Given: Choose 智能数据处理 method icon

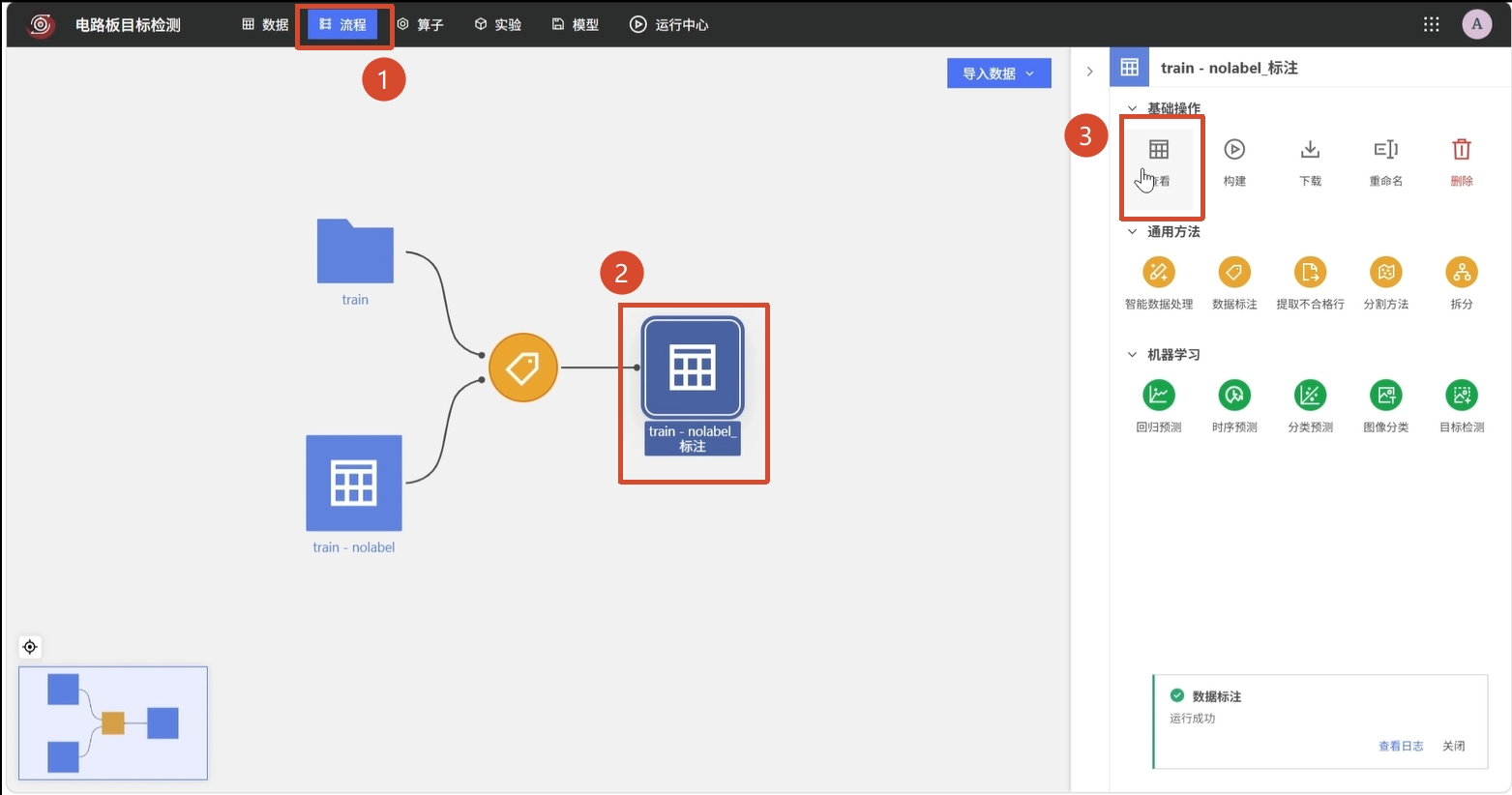Looking at the screenshot, I should pyautogui.click(x=1159, y=273).
